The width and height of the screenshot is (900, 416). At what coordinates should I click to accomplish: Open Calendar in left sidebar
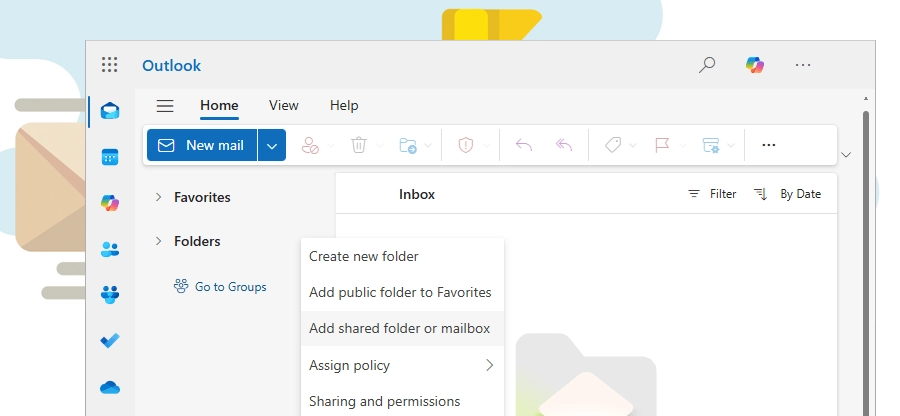coord(110,157)
